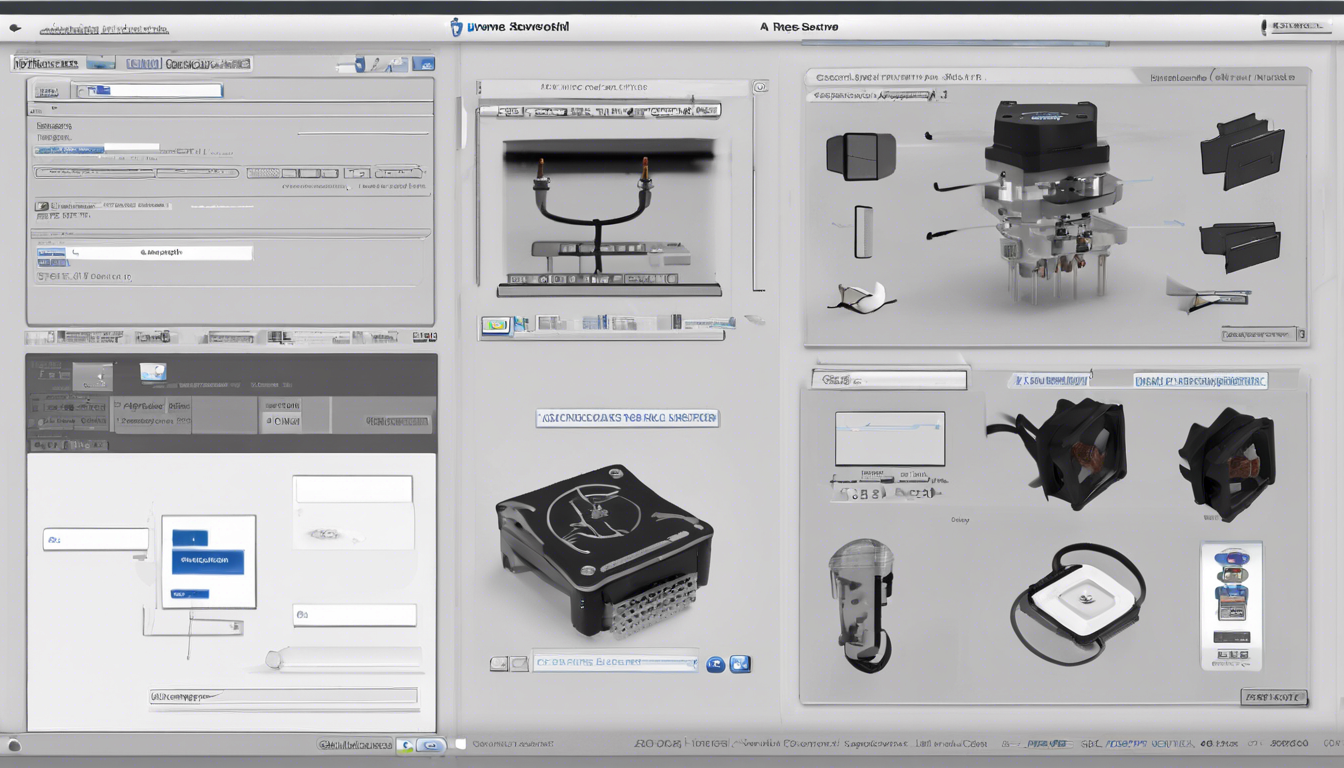Click the labeled button in the status bar
The width and height of the screenshot is (1344, 768).
355,745
